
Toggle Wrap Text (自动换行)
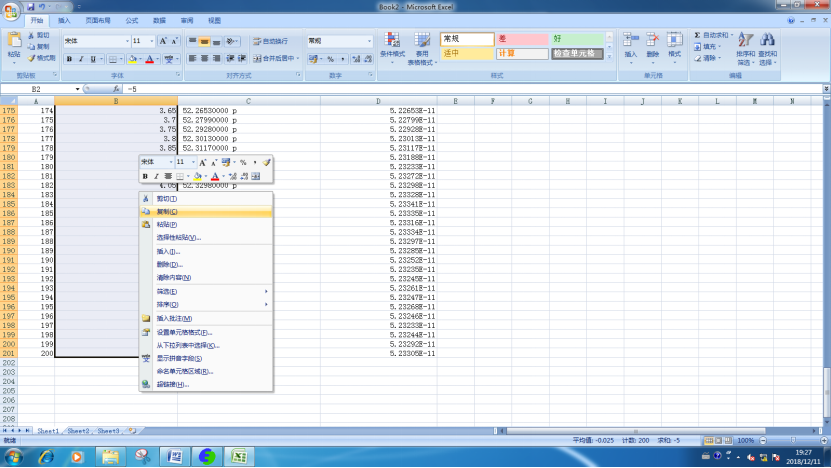270,41
